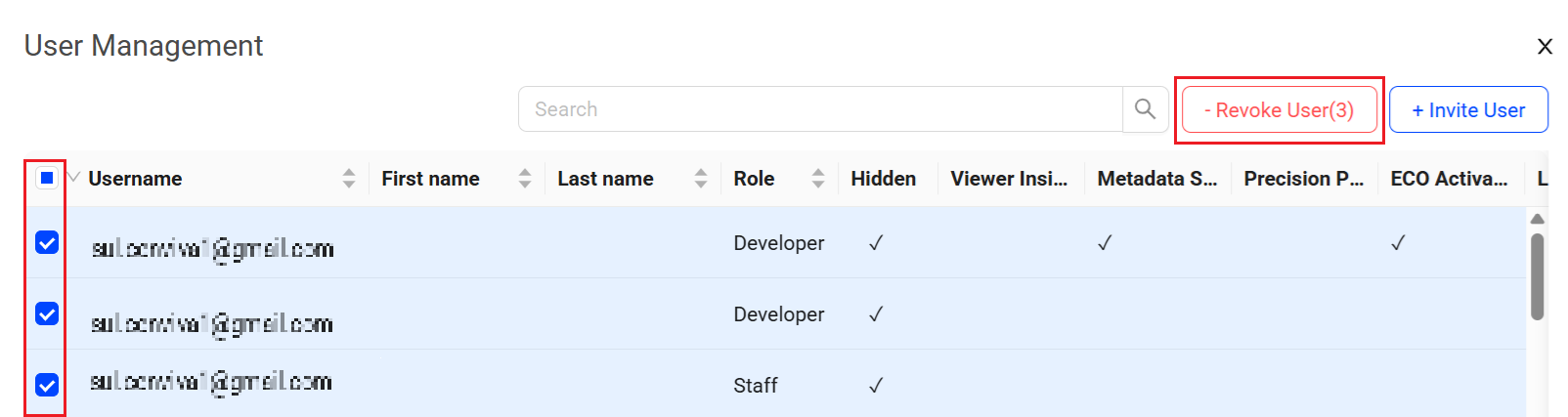
Task: Click Revoke User(3) button
Action: 1279,110
